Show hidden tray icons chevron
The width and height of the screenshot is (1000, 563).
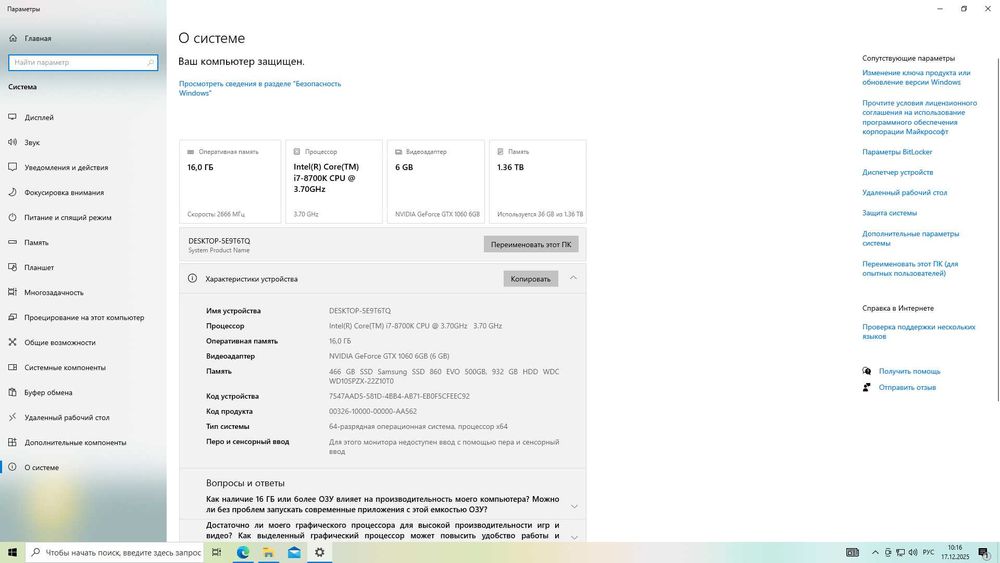point(875,552)
